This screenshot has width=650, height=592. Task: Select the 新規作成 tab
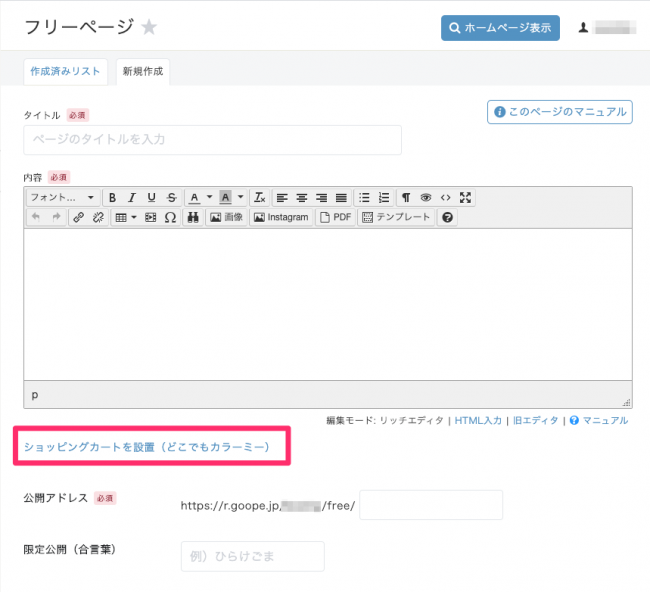143,72
